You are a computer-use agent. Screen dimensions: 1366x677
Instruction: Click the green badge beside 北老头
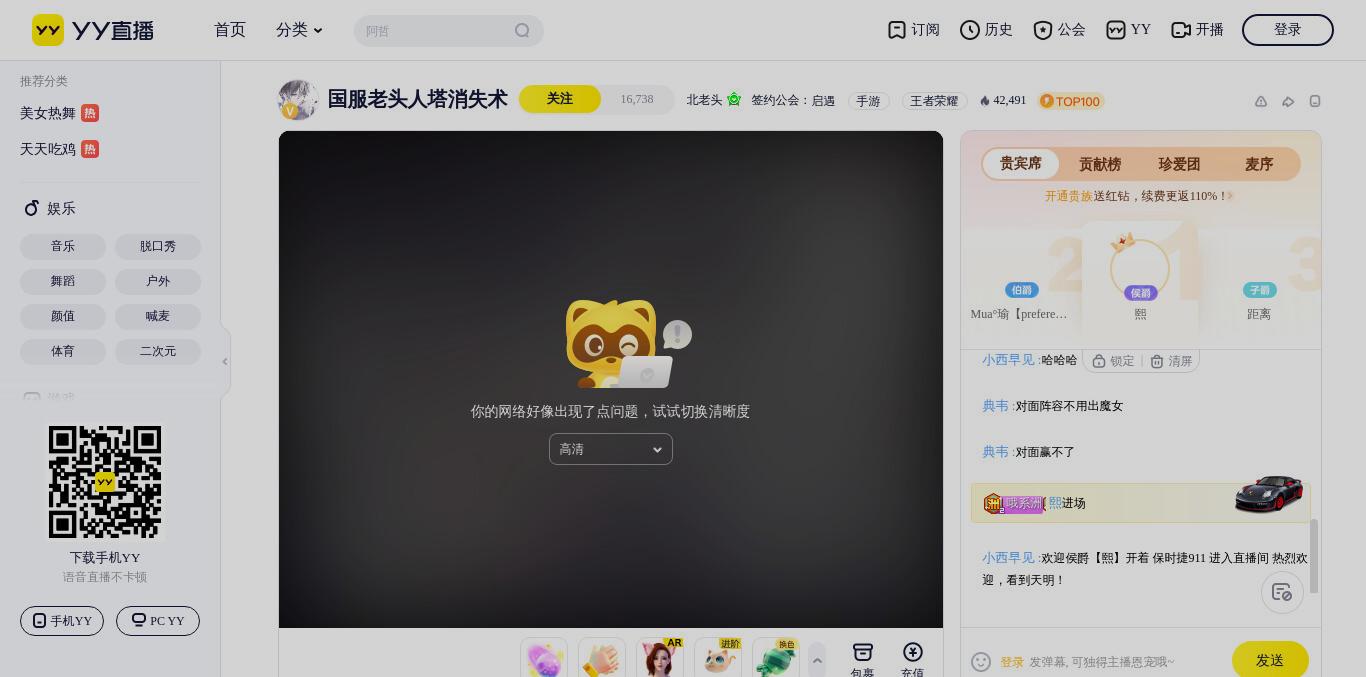click(x=734, y=99)
